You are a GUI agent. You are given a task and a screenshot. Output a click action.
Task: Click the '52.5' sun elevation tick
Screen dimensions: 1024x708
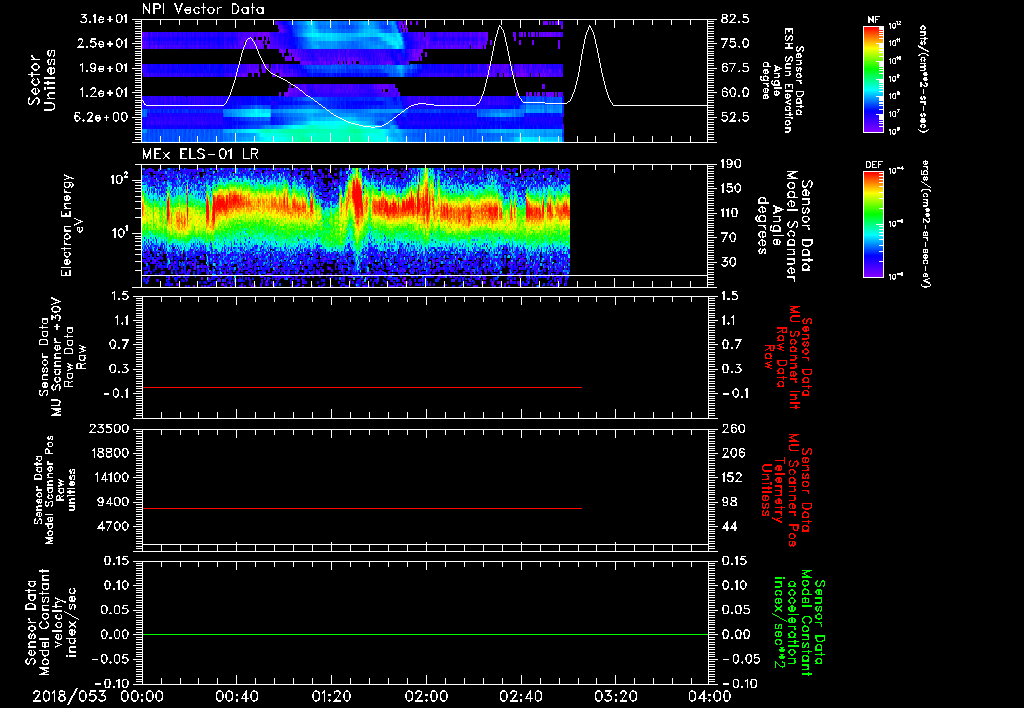click(735, 117)
